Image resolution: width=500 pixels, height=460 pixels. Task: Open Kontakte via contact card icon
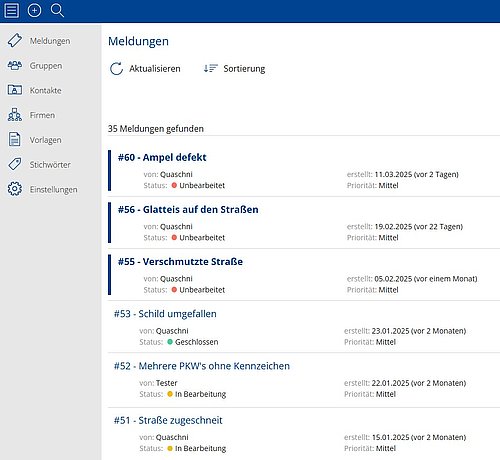[x=15, y=90]
